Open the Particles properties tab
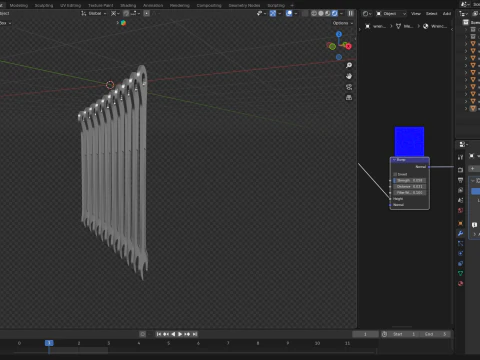 460,243
